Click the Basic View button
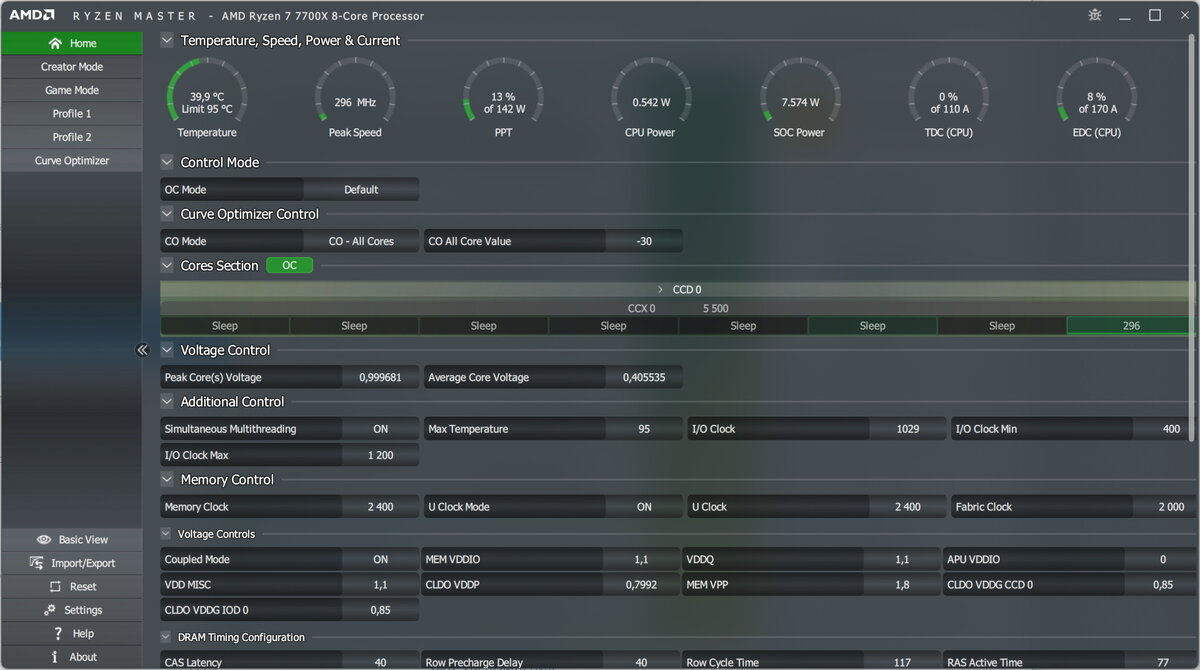Viewport: 1200px width, 670px height. [x=72, y=539]
